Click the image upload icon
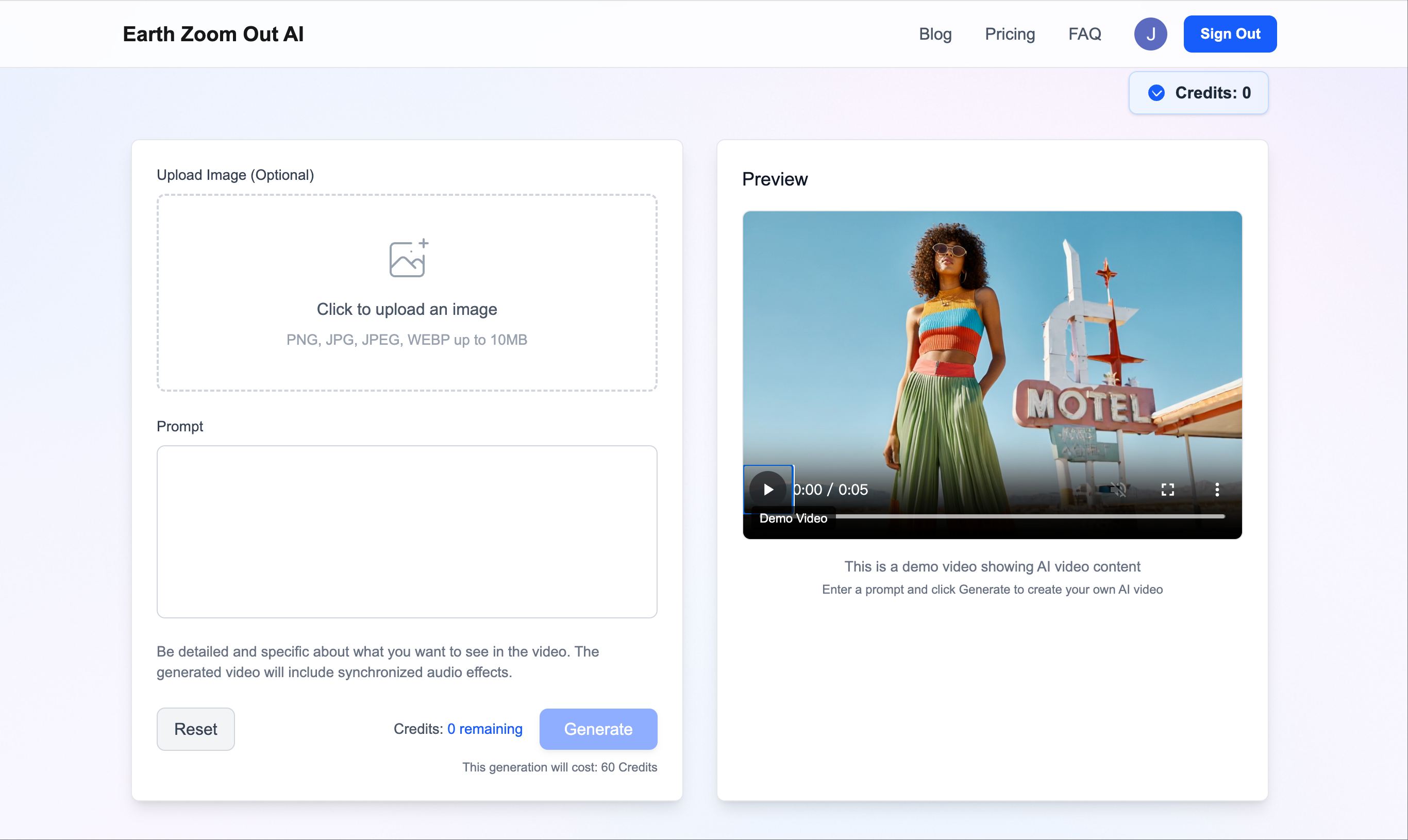Image resolution: width=1408 pixels, height=840 pixels. pyautogui.click(x=409, y=258)
